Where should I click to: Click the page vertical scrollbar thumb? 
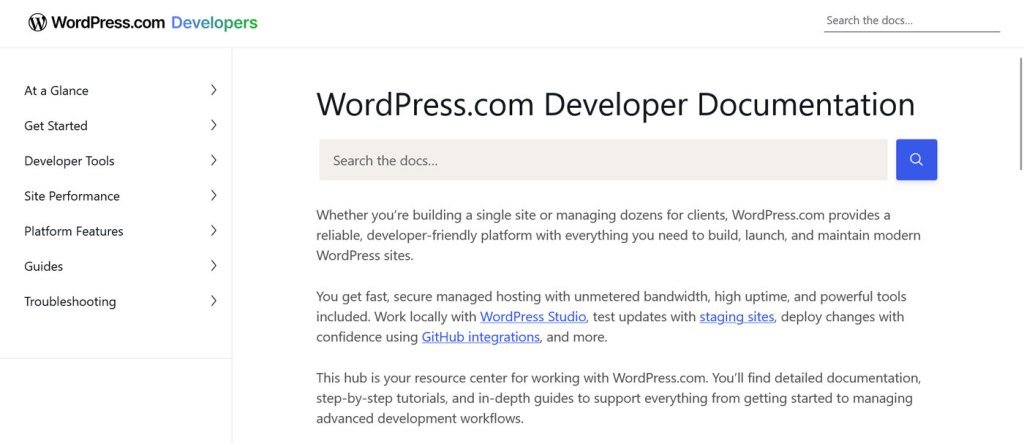coord(1021,114)
